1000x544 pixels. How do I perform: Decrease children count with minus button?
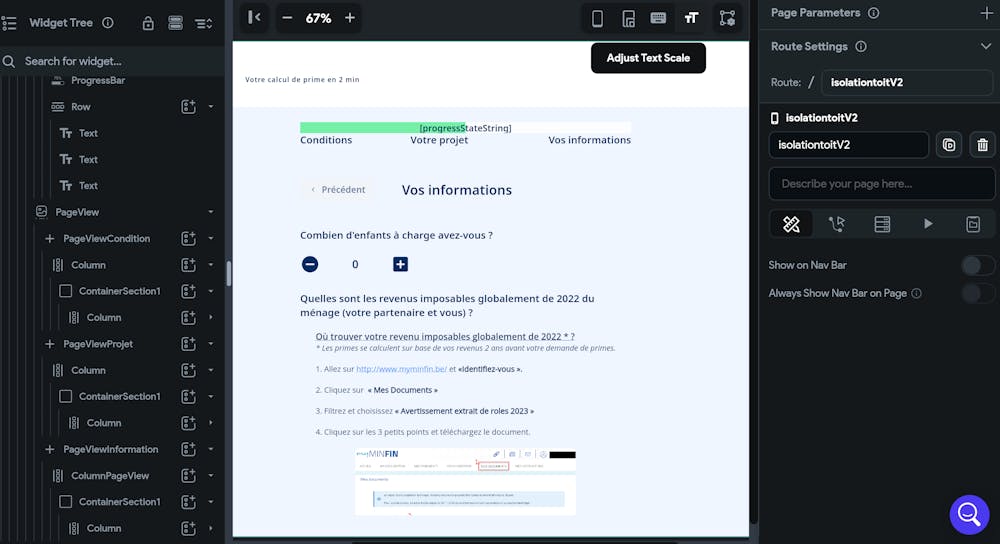tap(310, 264)
